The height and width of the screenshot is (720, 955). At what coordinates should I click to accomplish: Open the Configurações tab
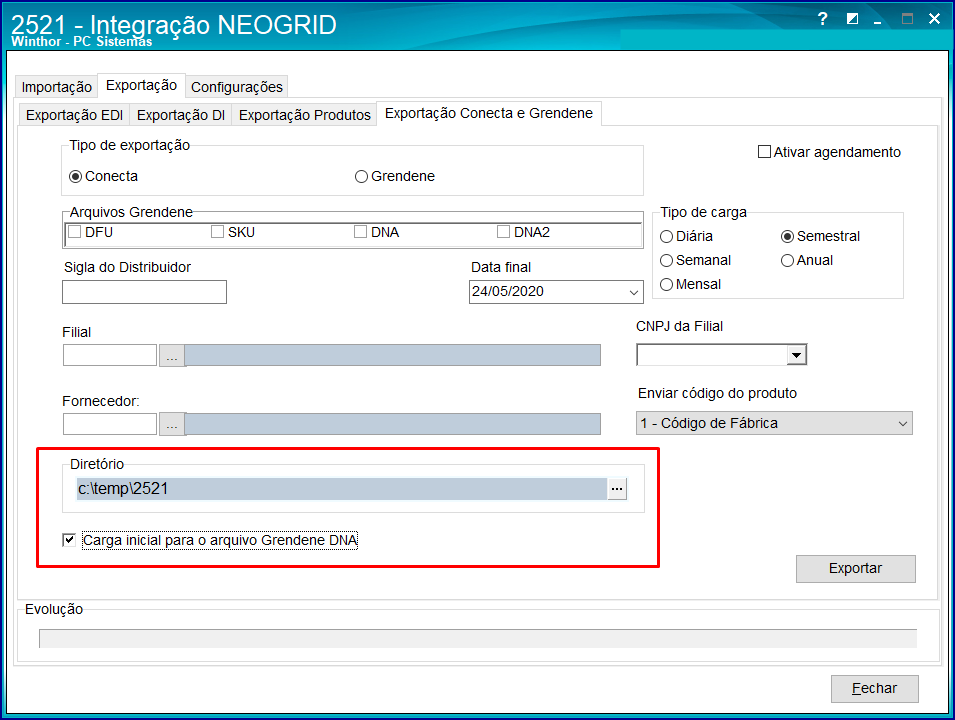(x=237, y=87)
